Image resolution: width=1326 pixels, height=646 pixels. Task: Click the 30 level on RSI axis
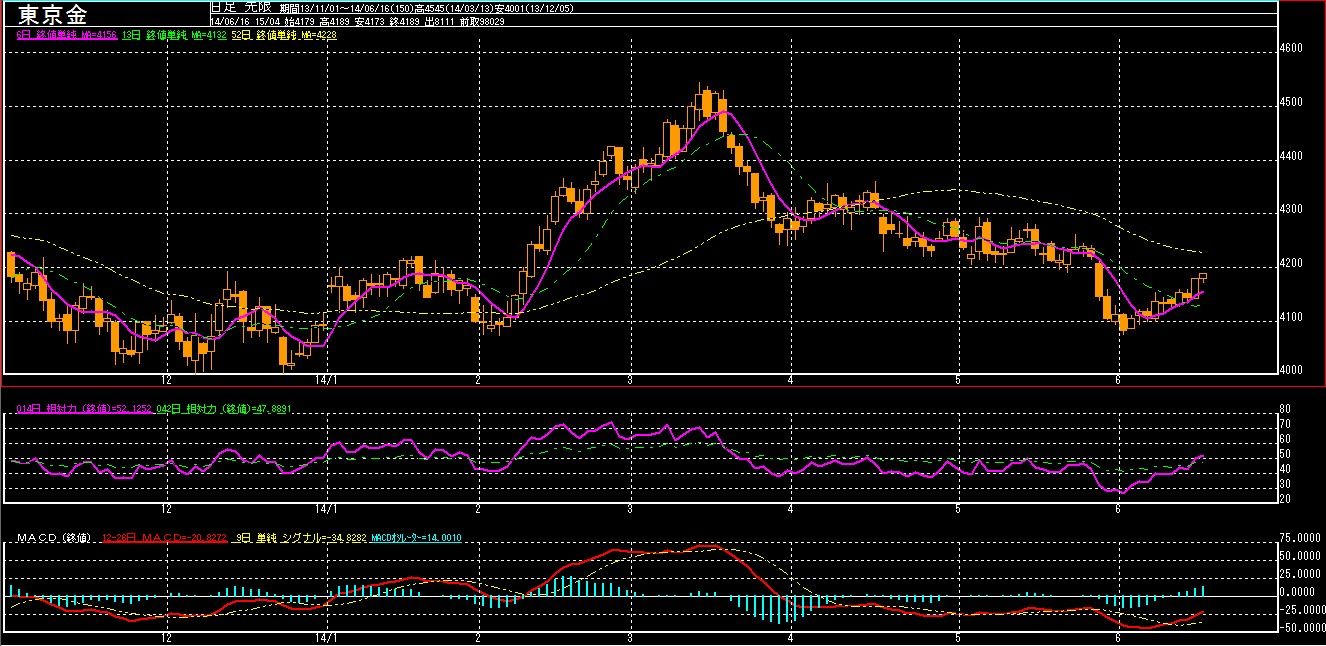(1287, 484)
